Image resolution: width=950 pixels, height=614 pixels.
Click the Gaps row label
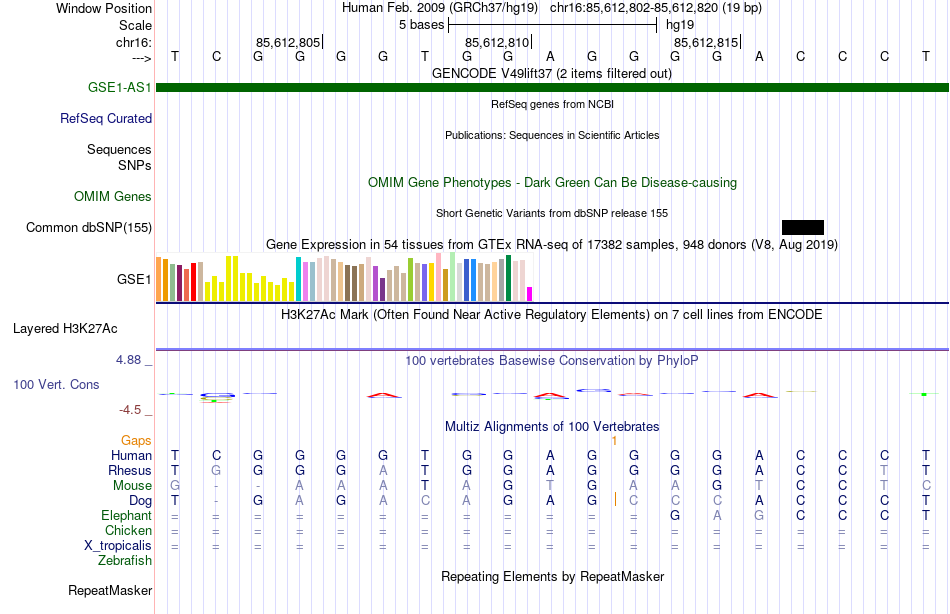tap(136, 441)
